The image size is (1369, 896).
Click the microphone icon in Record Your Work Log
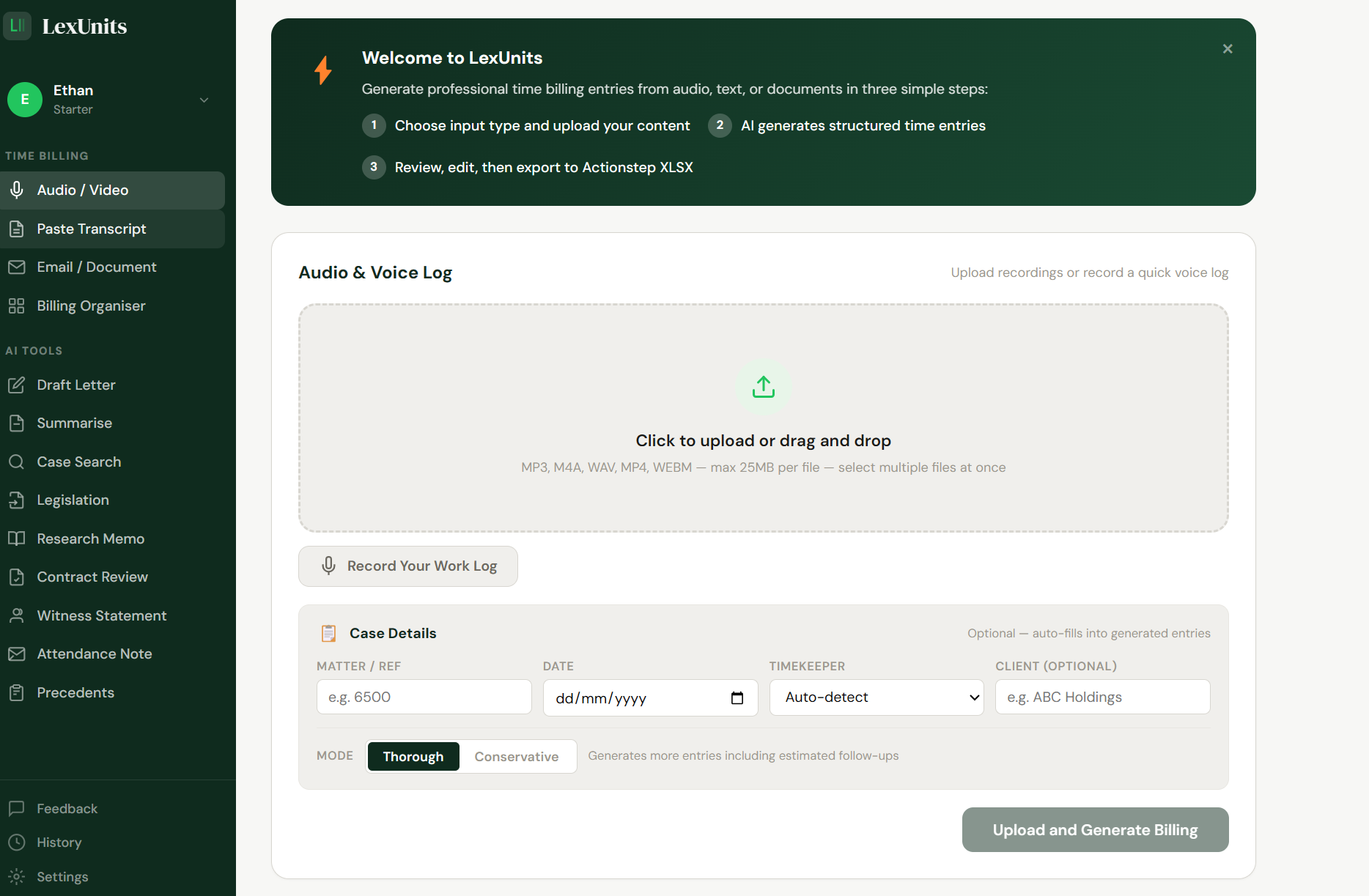[329, 566]
